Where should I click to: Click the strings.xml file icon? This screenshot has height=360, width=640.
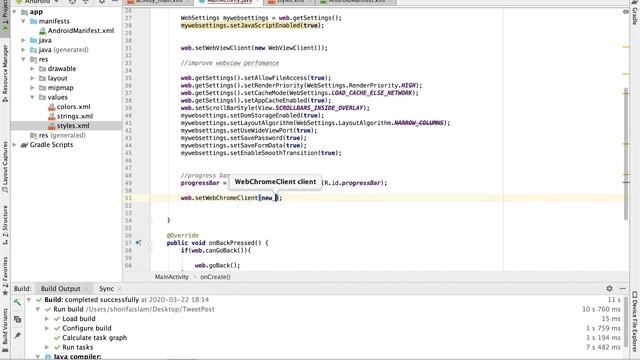(51, 116)
